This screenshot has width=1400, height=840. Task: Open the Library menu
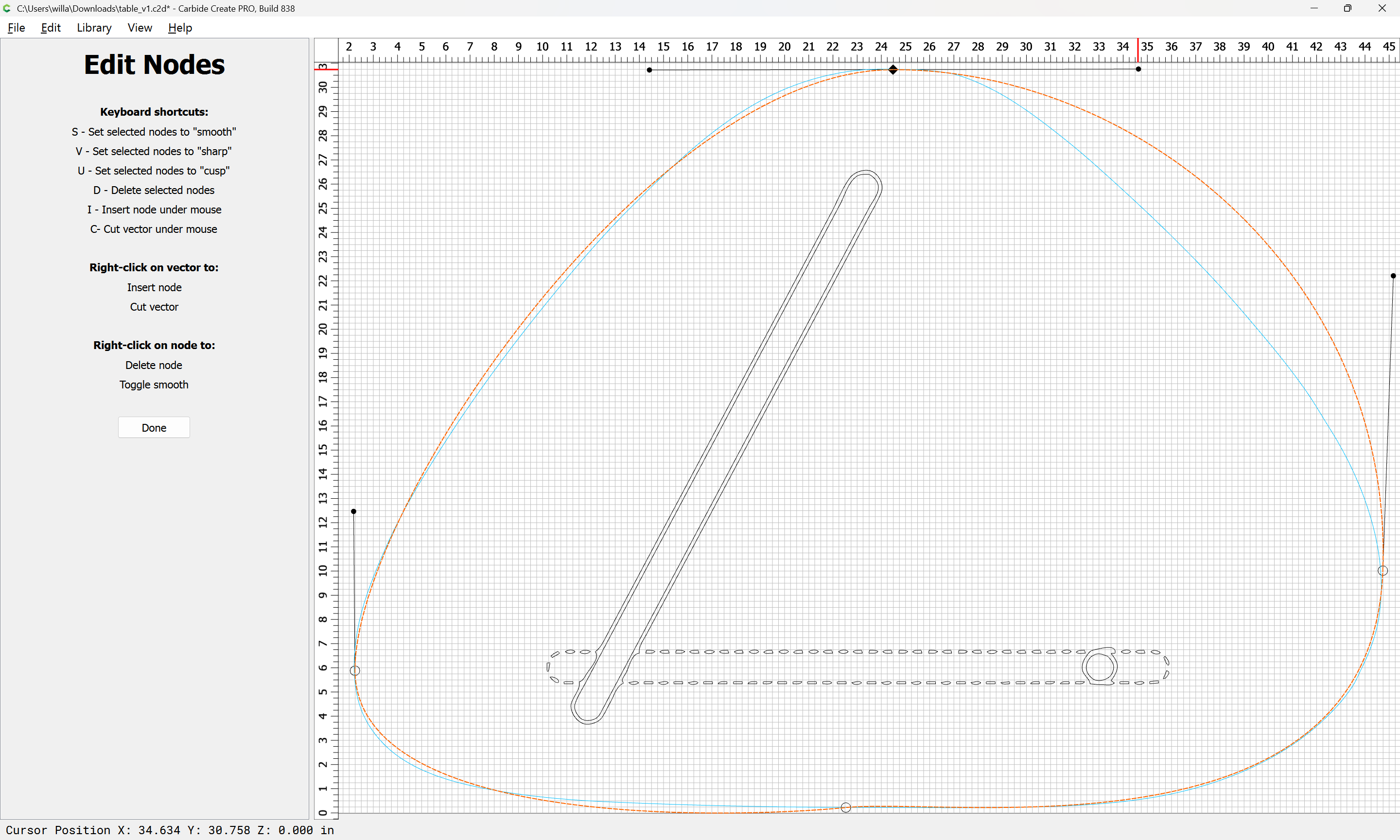pyautogui.click(x=94, y=28)
